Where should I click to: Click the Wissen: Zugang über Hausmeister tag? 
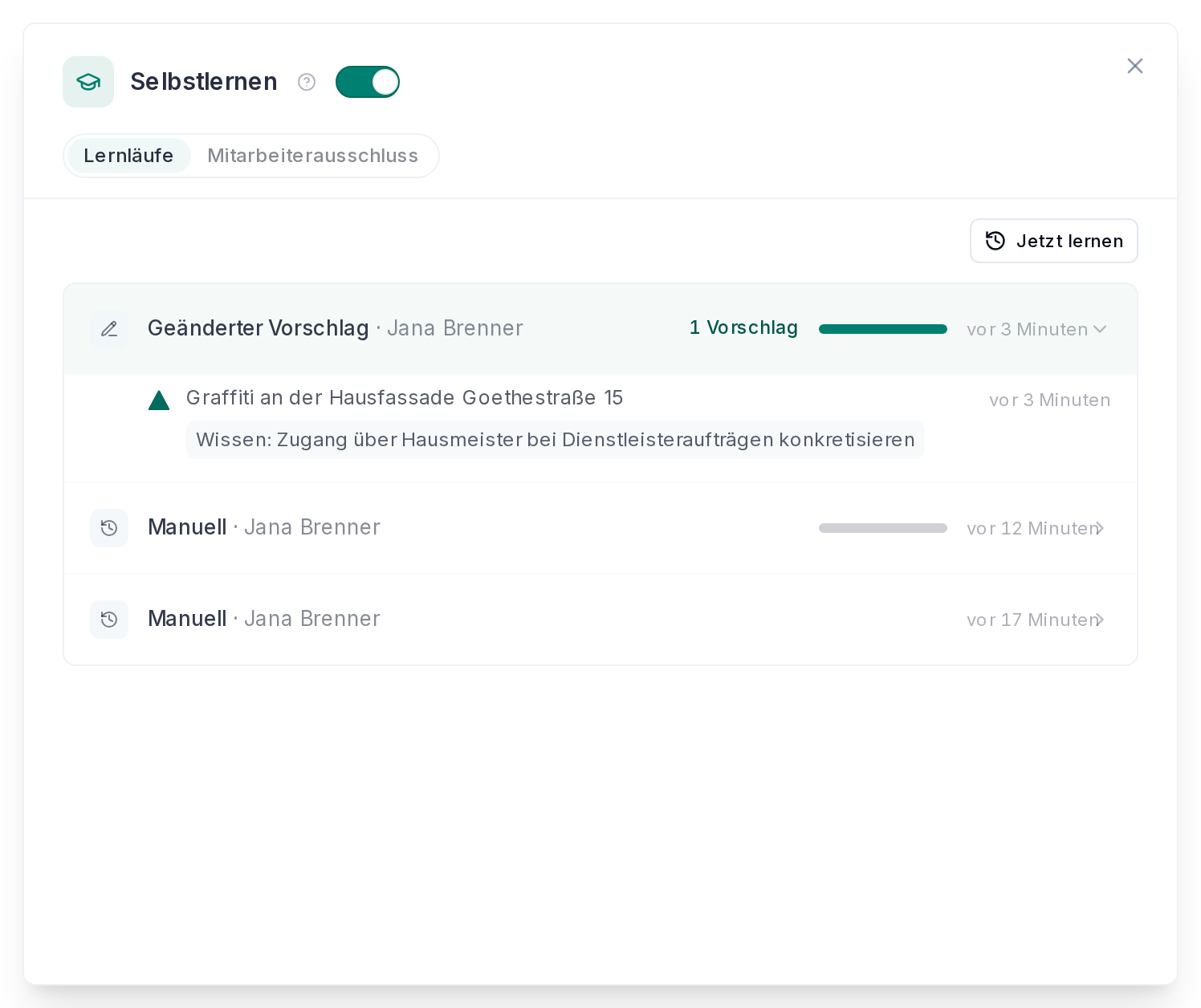pos(556,440)
